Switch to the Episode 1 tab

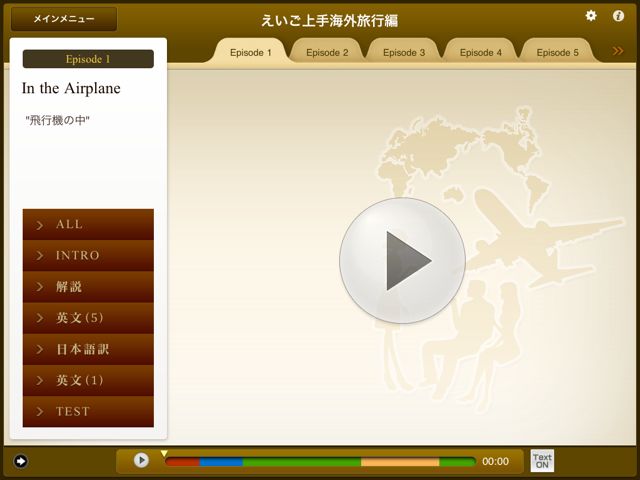coord(251,53)
